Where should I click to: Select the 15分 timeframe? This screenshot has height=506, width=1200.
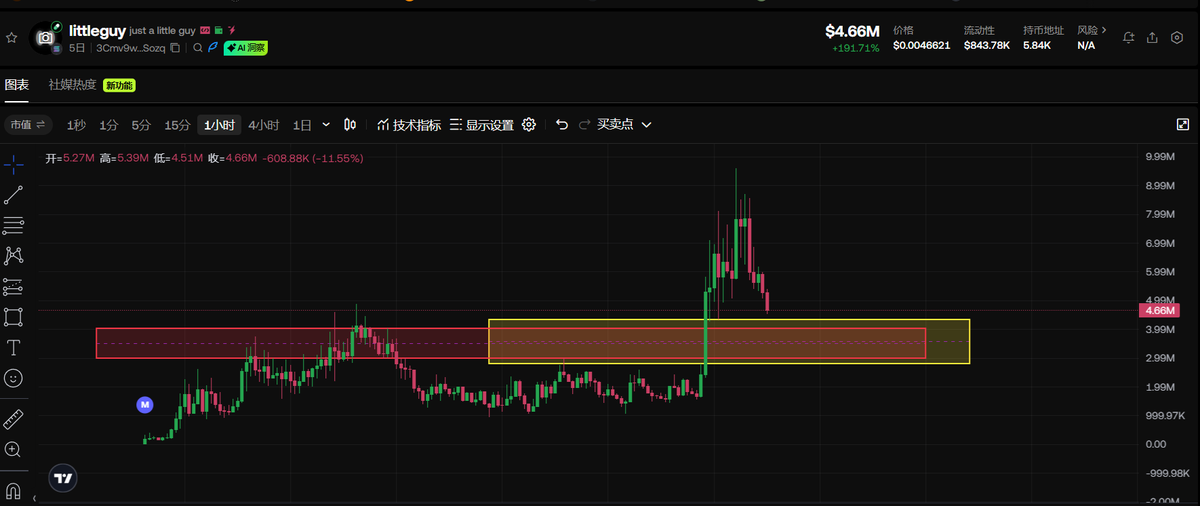177,125
